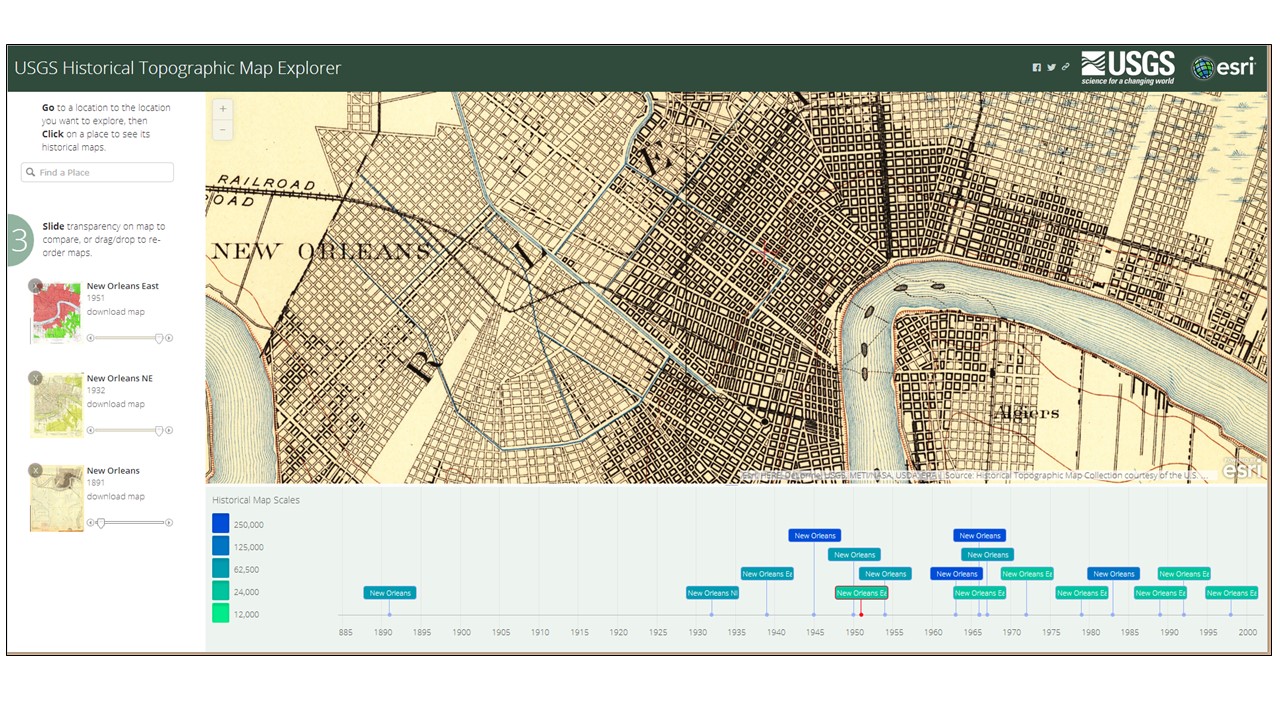Decrease transparency arrow for 1891 map
Image resolution: width=1280 pixels, height=720 pixels.
coord(91,522)
